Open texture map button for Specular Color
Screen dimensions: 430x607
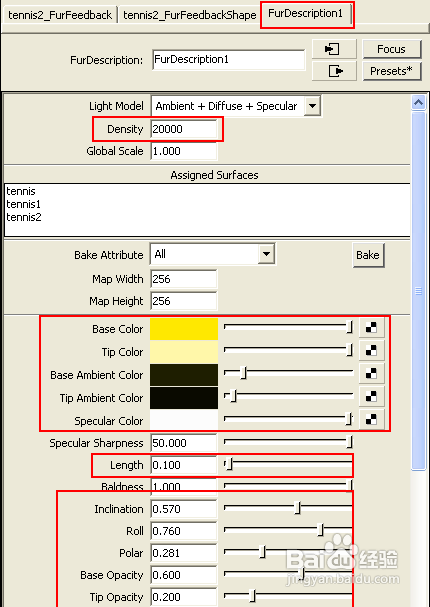pos(372,420)
